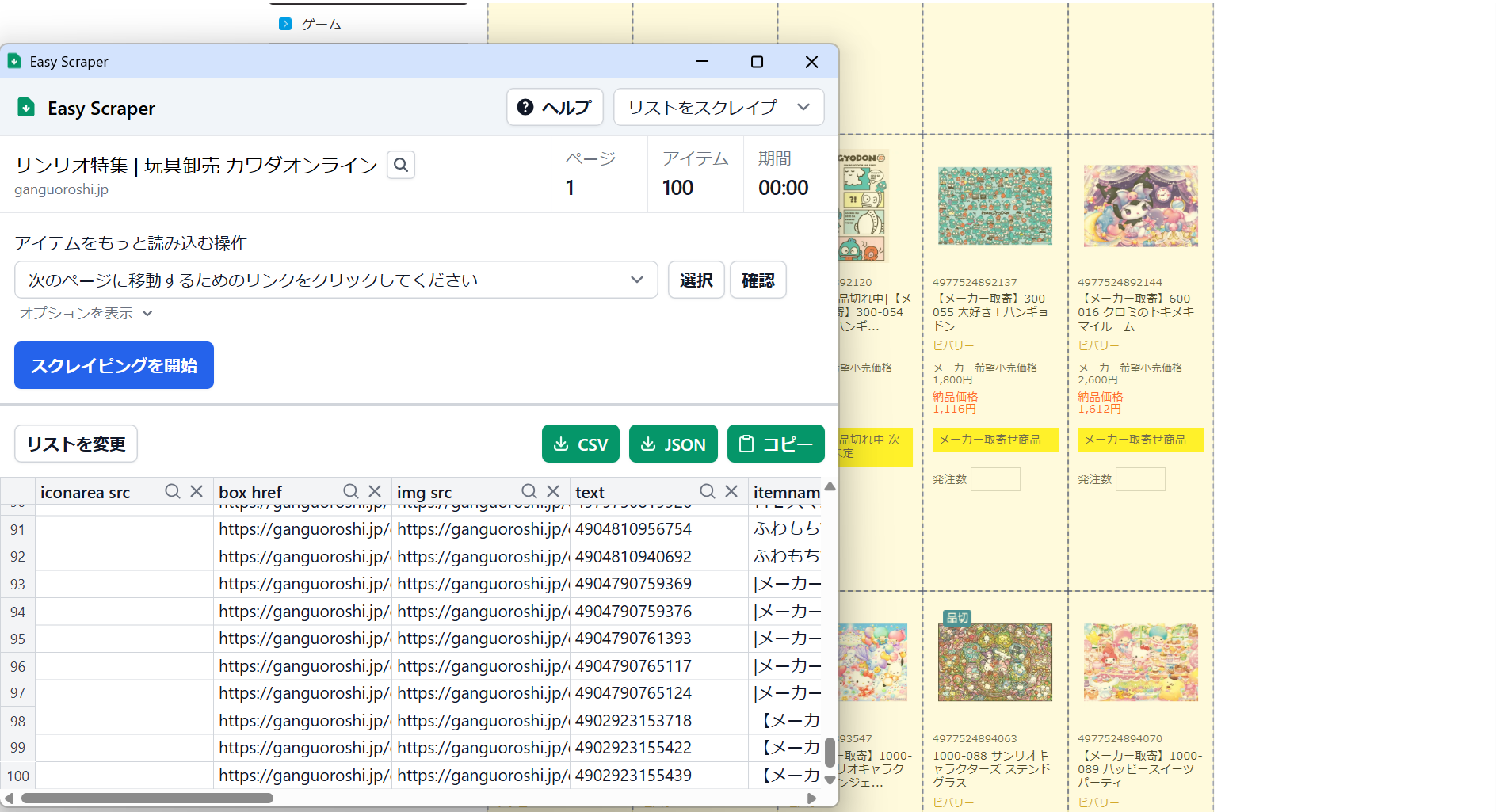Open the ヘルプ help button
This screenshot has width=1496, height=812.
pyautogui.click(x=555, y=107)
